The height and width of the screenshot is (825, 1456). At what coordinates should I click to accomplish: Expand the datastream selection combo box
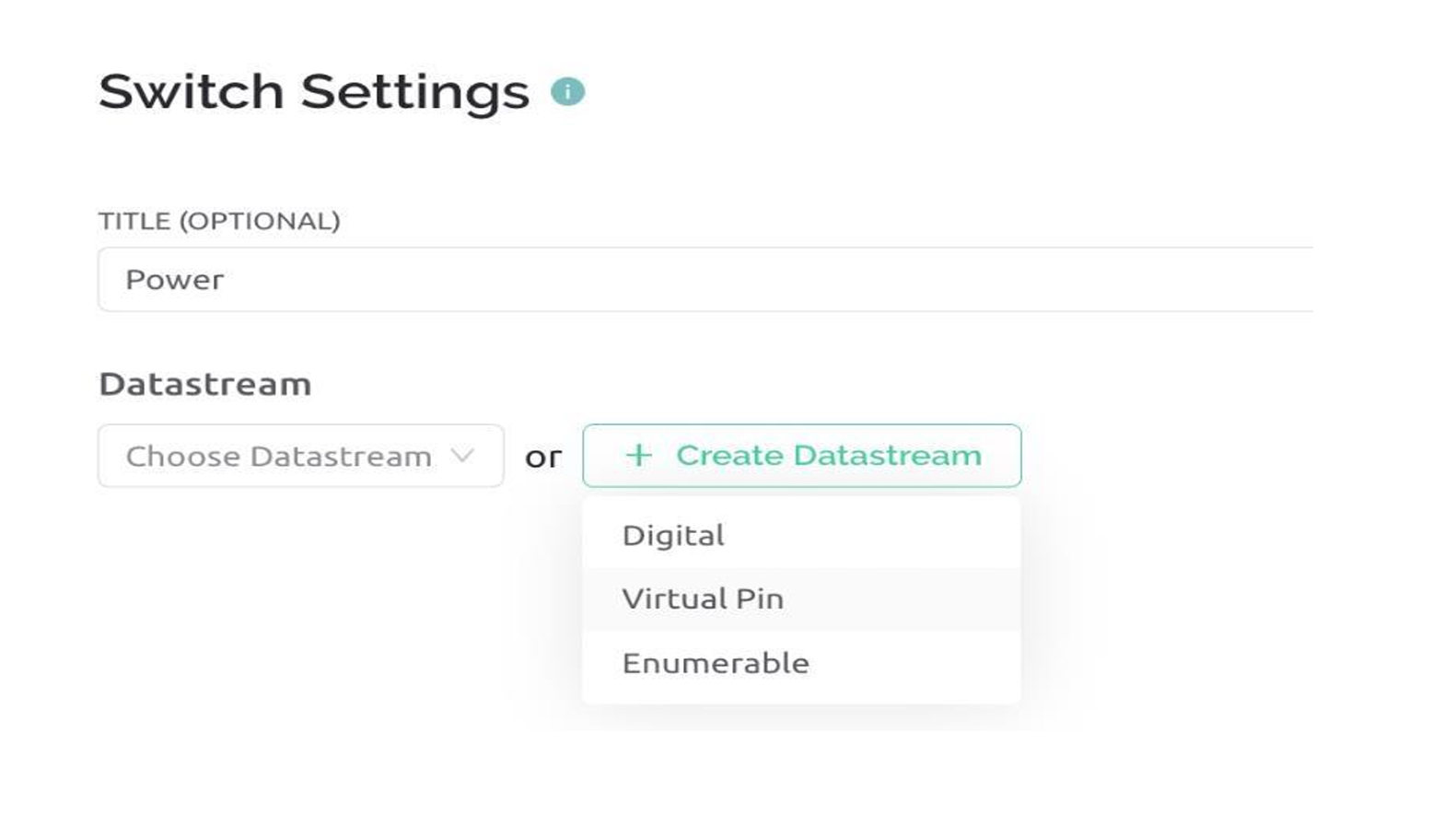click(x=299, y=456)
